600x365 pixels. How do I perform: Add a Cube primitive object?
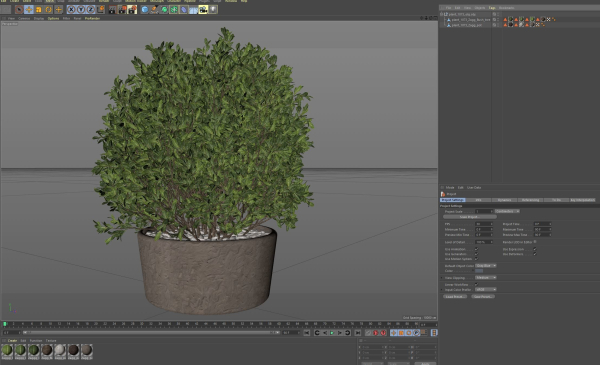click(x=145, y=10)
